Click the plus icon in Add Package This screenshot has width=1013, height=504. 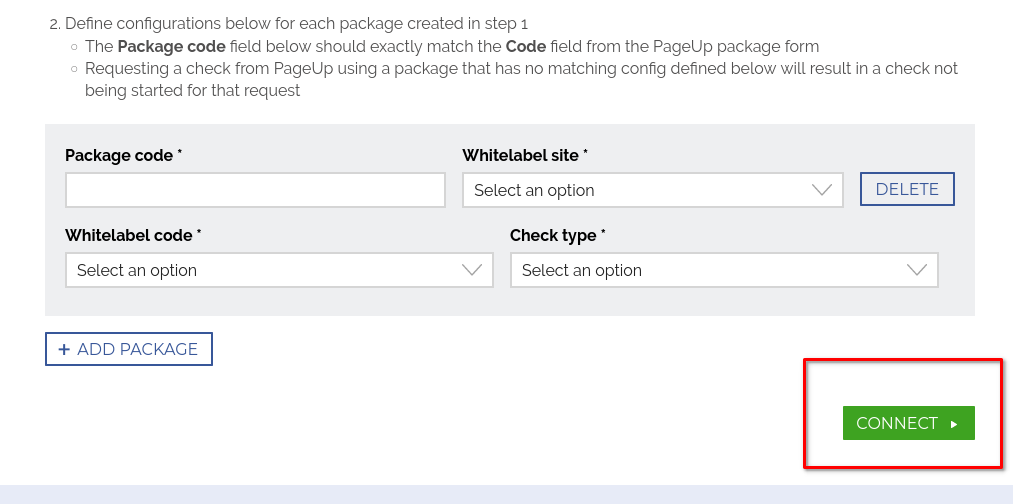pos(64,349)
